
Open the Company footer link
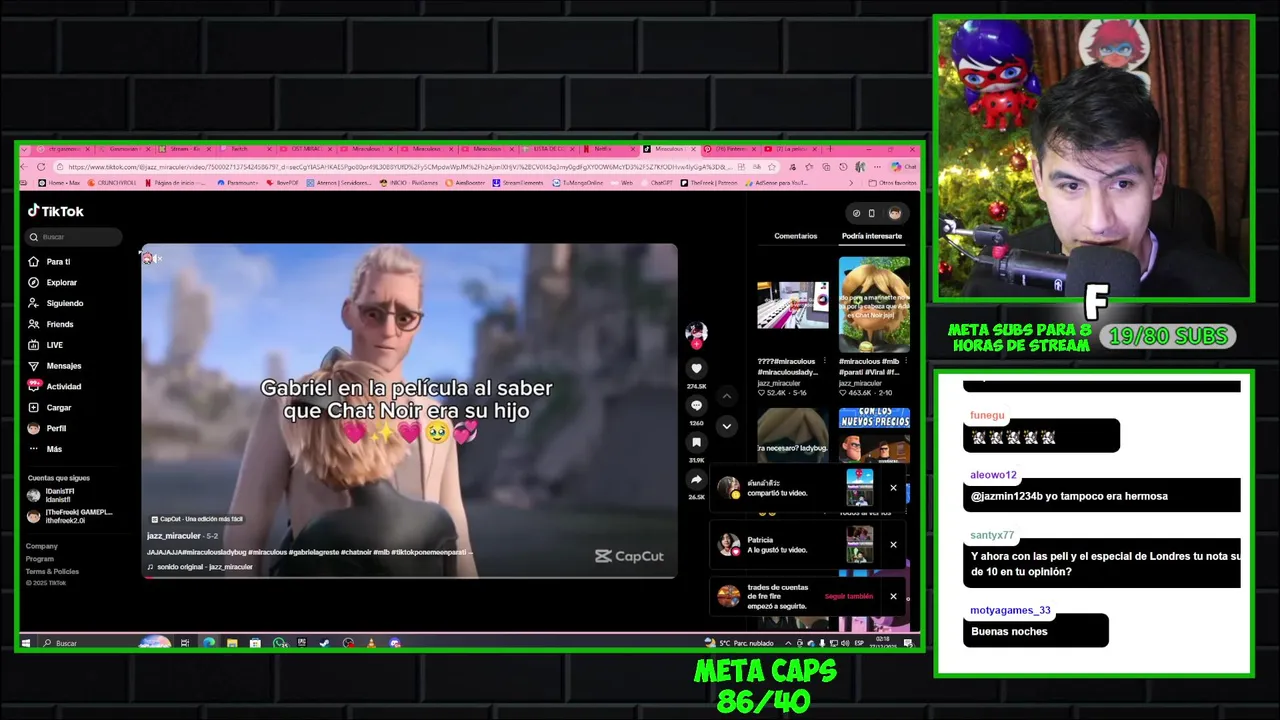point(42,546)
